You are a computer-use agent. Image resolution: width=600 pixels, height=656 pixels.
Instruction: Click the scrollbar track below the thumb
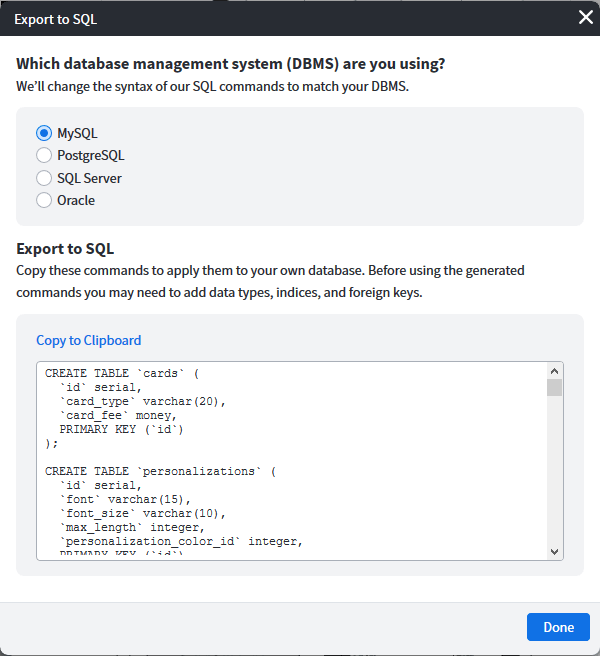tap(555, 470)
